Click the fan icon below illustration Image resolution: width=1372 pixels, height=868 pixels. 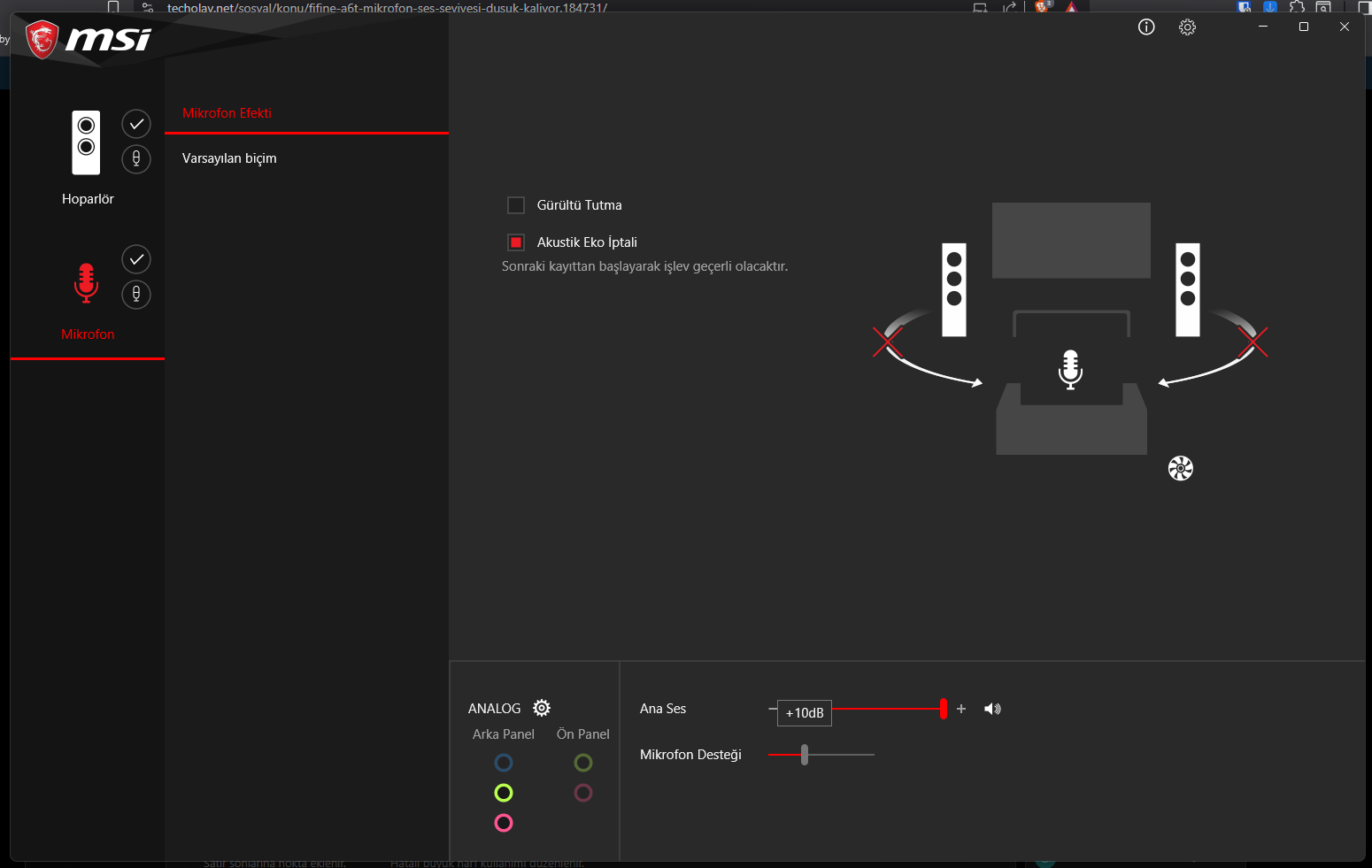point(1181,468)
